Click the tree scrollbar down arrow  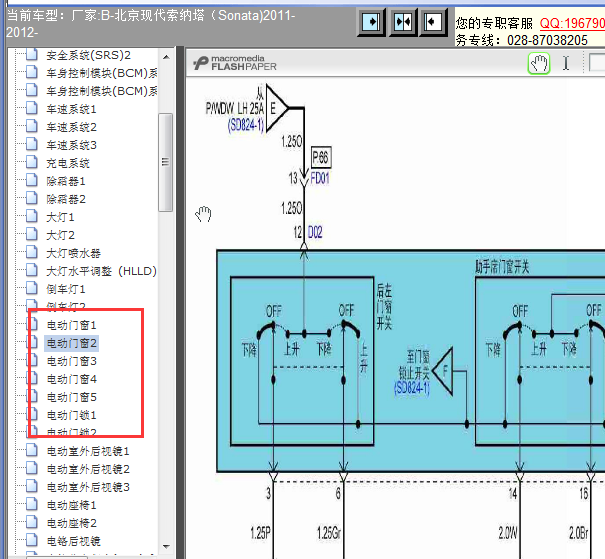[166, 547]
